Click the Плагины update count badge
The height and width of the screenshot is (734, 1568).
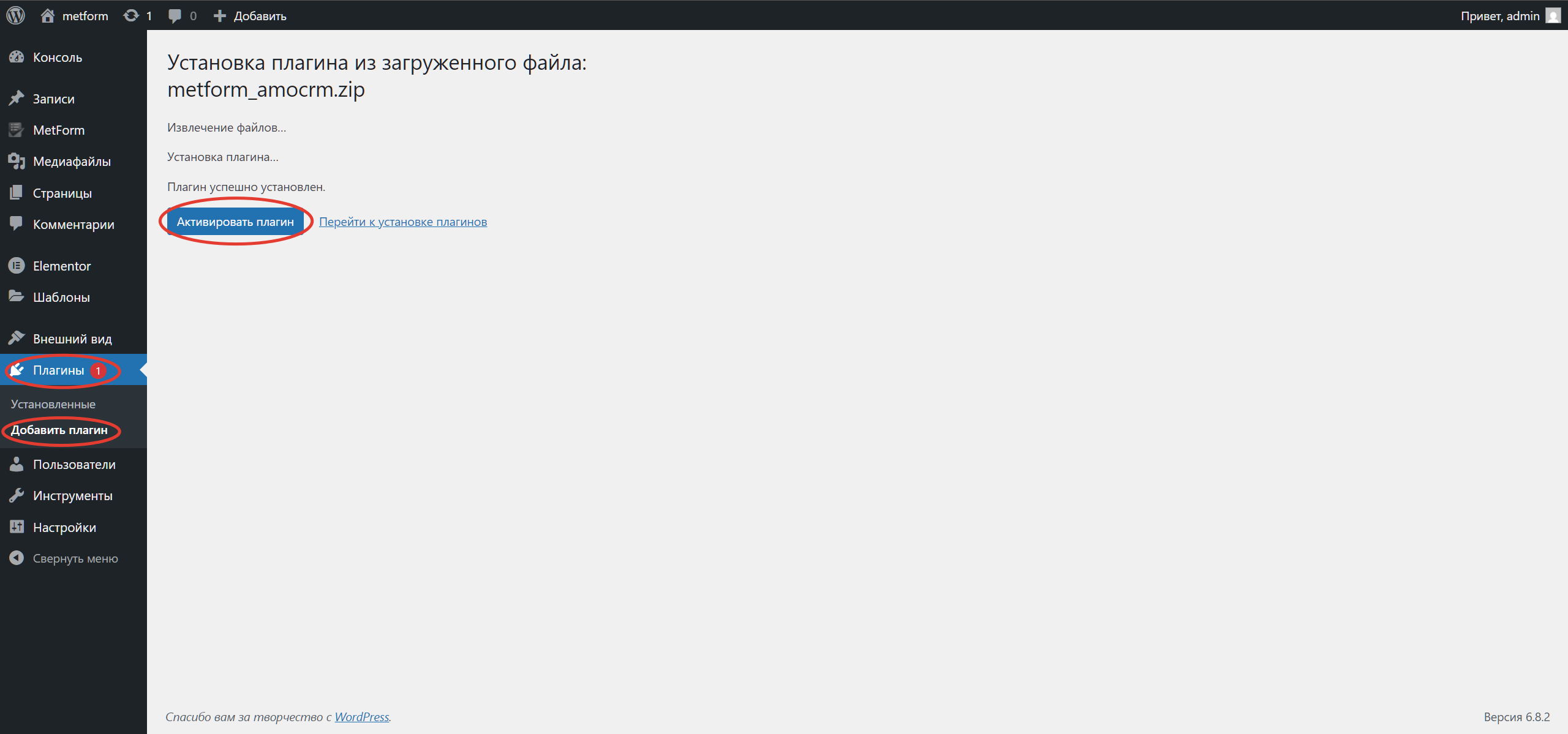click(98, 371)
